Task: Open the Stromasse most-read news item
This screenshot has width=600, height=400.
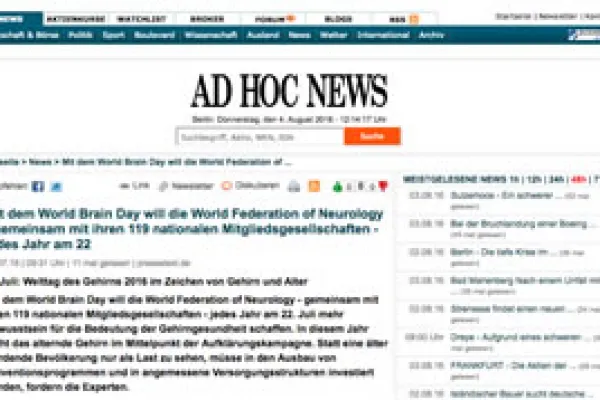Action: (x=507, y=309)
